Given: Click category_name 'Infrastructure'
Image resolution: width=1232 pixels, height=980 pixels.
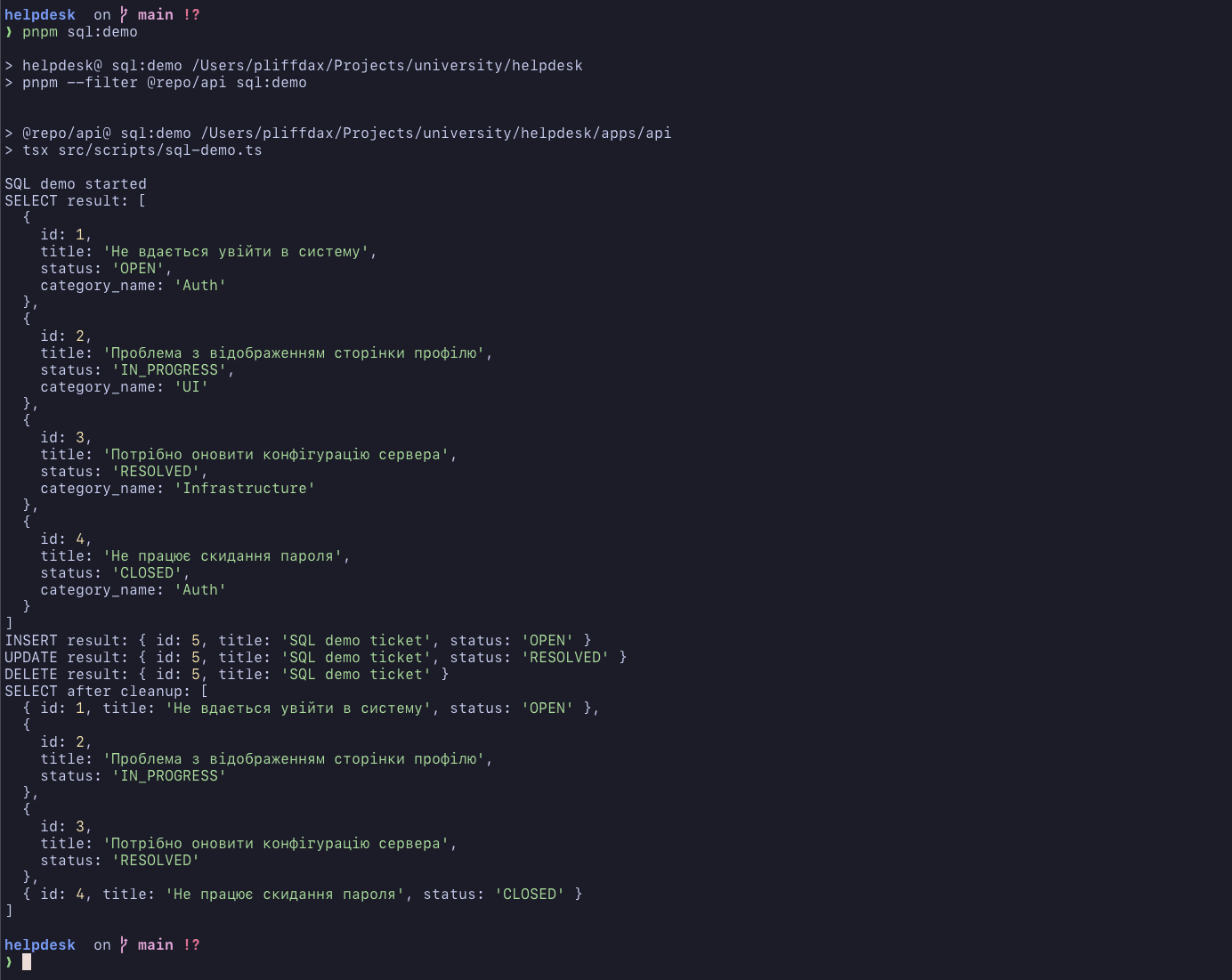Looking at the screenshot, I should click(x=245, y=489).
